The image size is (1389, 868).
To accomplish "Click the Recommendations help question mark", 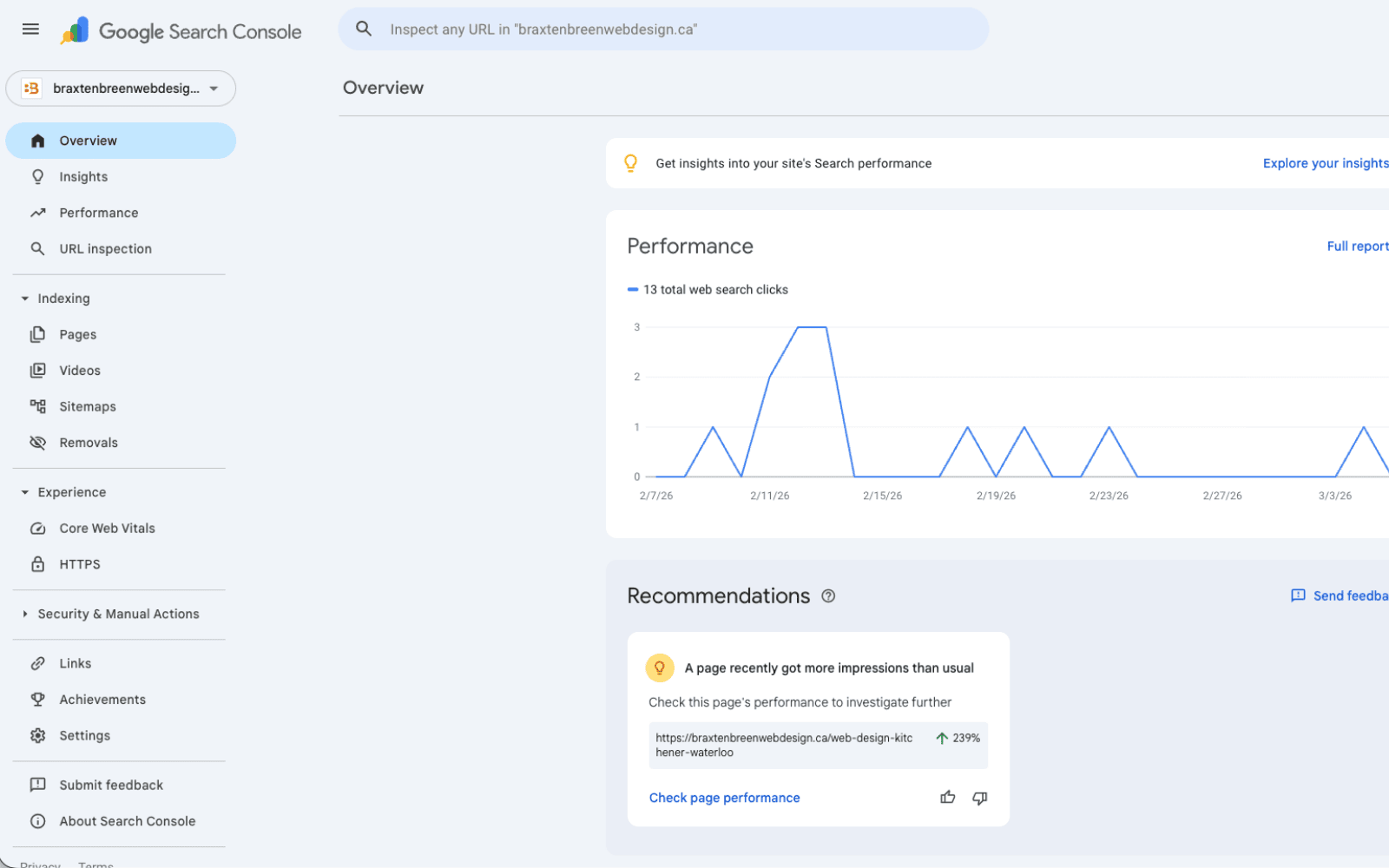I will [x=828, y=595].
